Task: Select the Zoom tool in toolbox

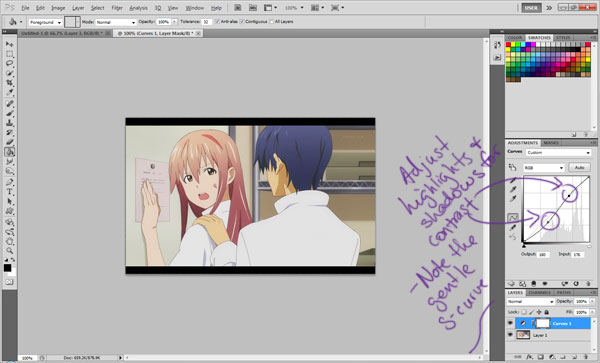Action: click(x=10, y=251)
